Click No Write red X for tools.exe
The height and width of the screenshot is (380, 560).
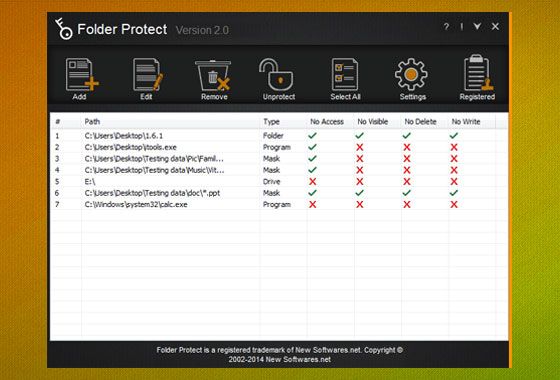click(x=454, y=147)
